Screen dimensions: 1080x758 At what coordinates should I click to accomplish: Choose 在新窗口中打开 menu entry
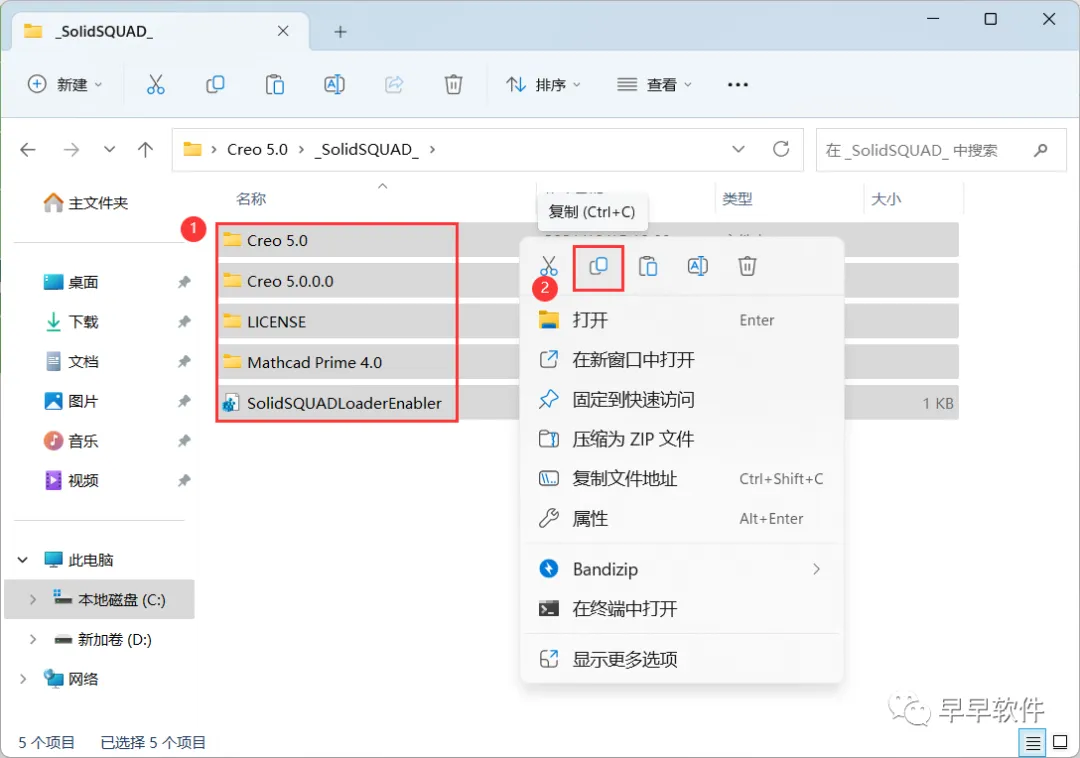pyautogui.click(x=682, y=359)
